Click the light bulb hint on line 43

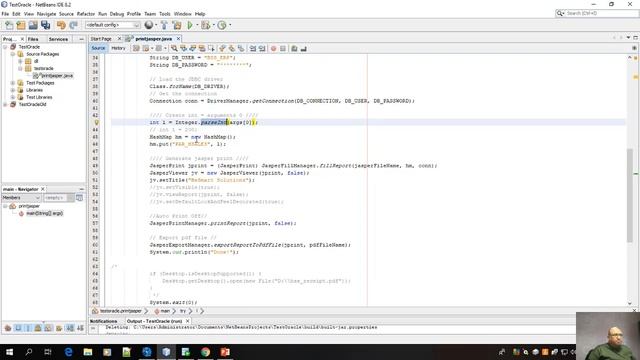(x=97, y=122)
